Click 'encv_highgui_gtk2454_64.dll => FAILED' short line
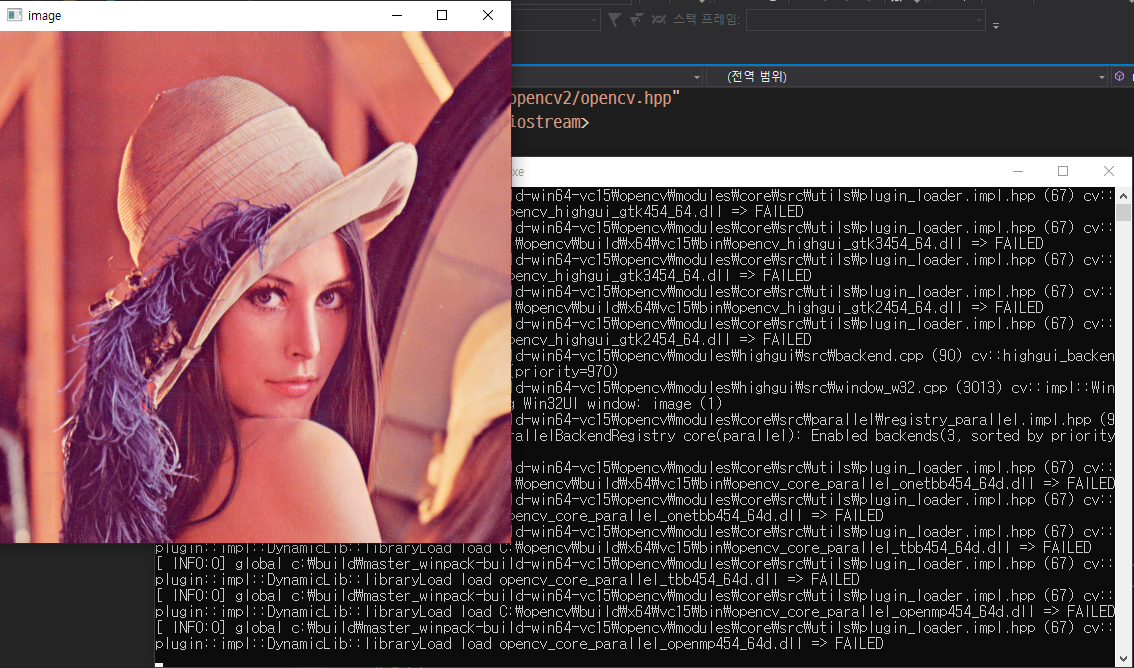The width and height of the screenshot is (1134, 668). 662,339
